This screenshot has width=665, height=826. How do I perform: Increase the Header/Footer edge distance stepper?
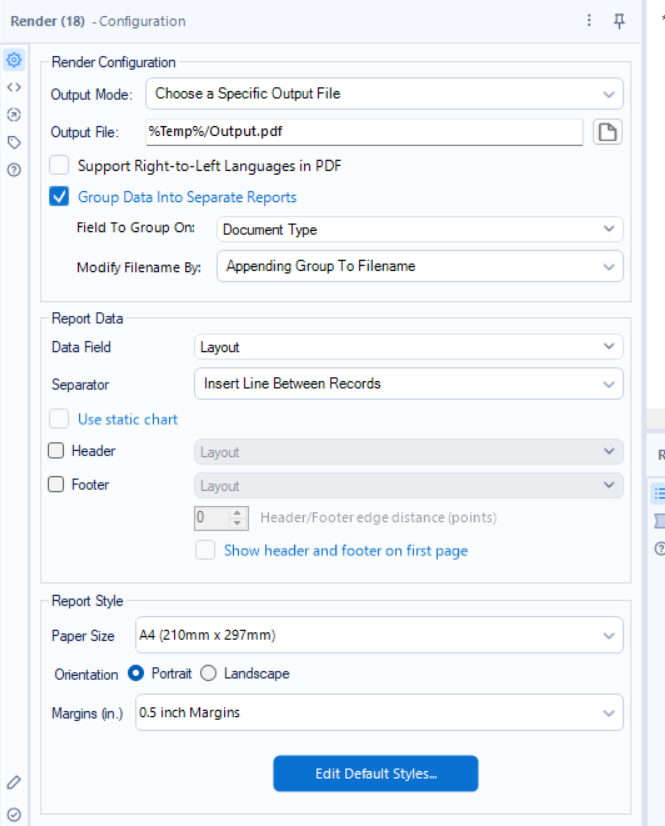(238, 514)
